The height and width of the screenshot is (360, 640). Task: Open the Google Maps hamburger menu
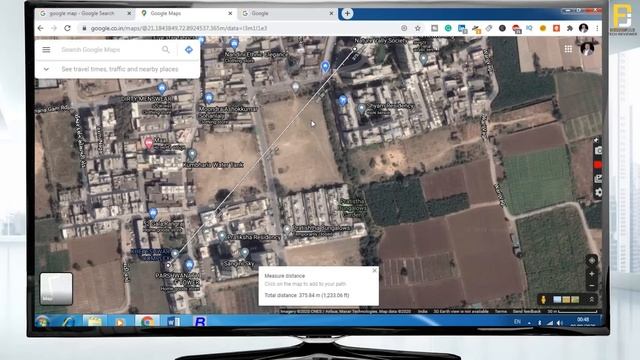[46, 49]
